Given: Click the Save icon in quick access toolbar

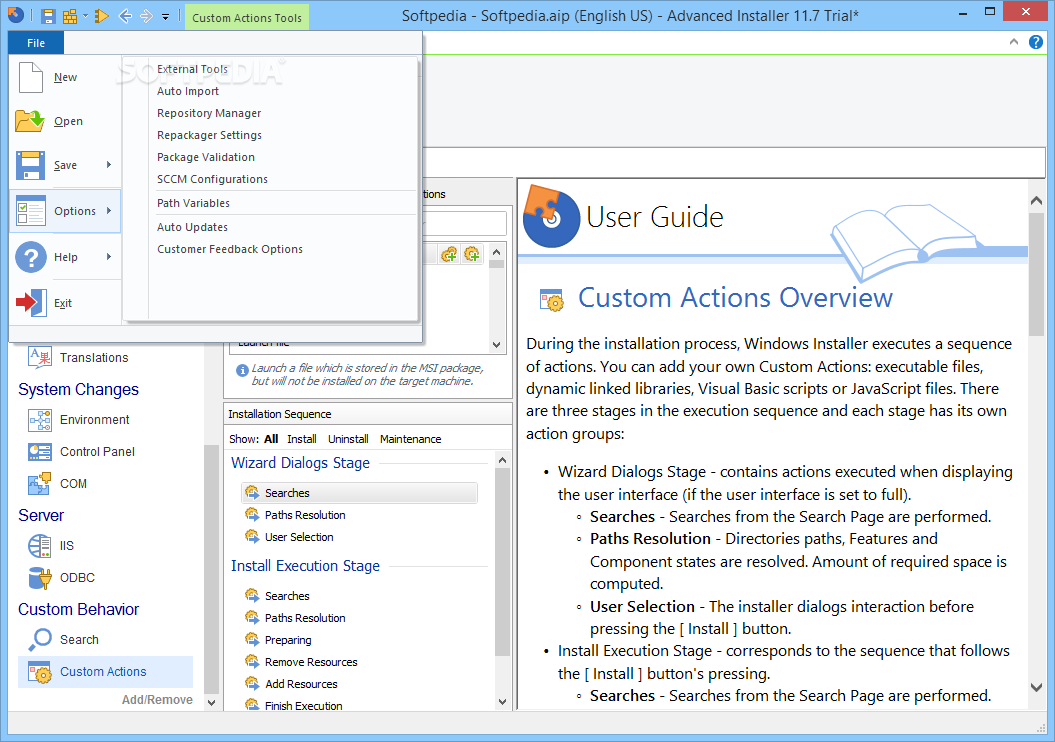Looking at the screenshot, I should [48, 16].
